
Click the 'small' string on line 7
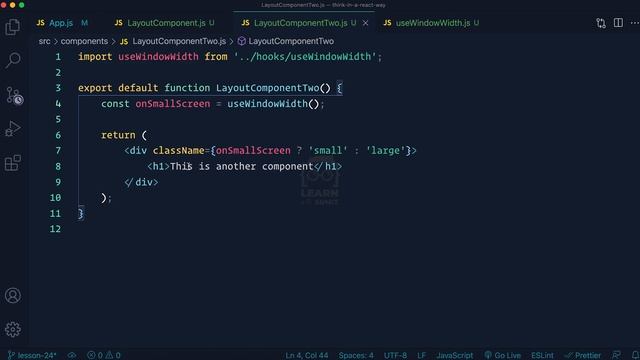pyautogui.click(x=328, y=151)
